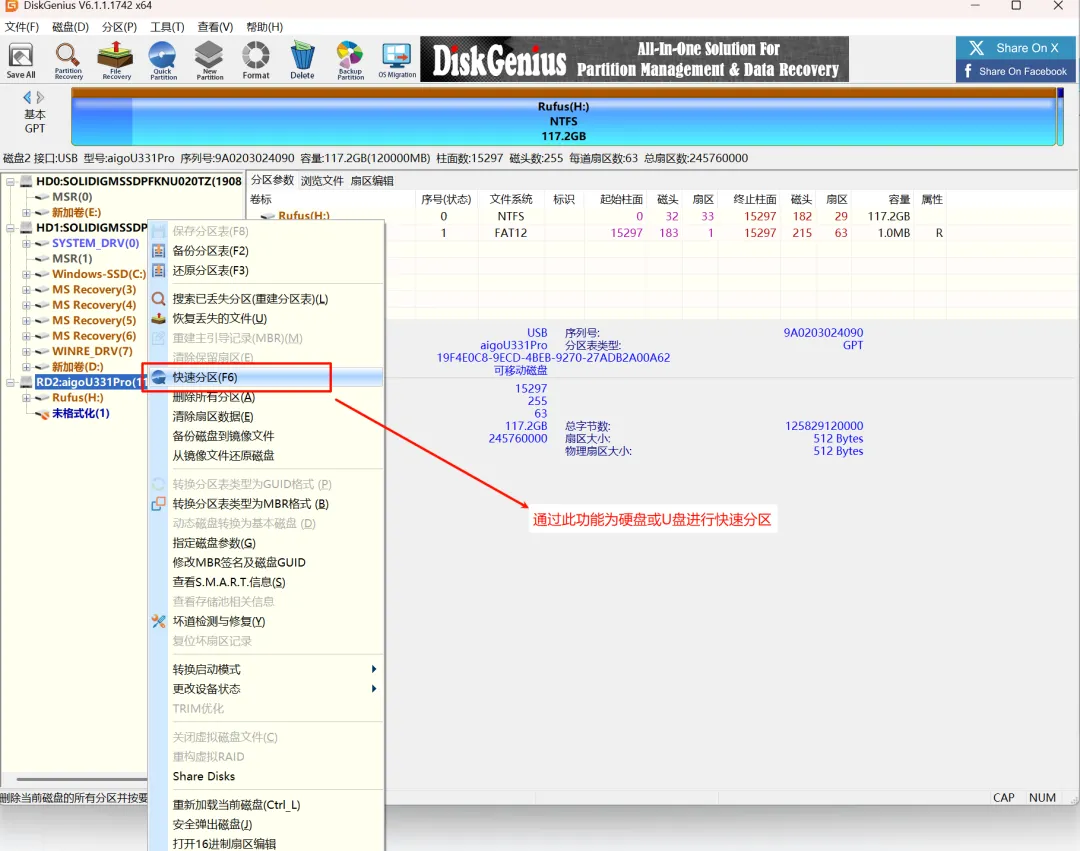Collapse the HD1:SOLIDIGMSSDP disk node
The image size is (1080, 851).
click(x=10, y=228)
